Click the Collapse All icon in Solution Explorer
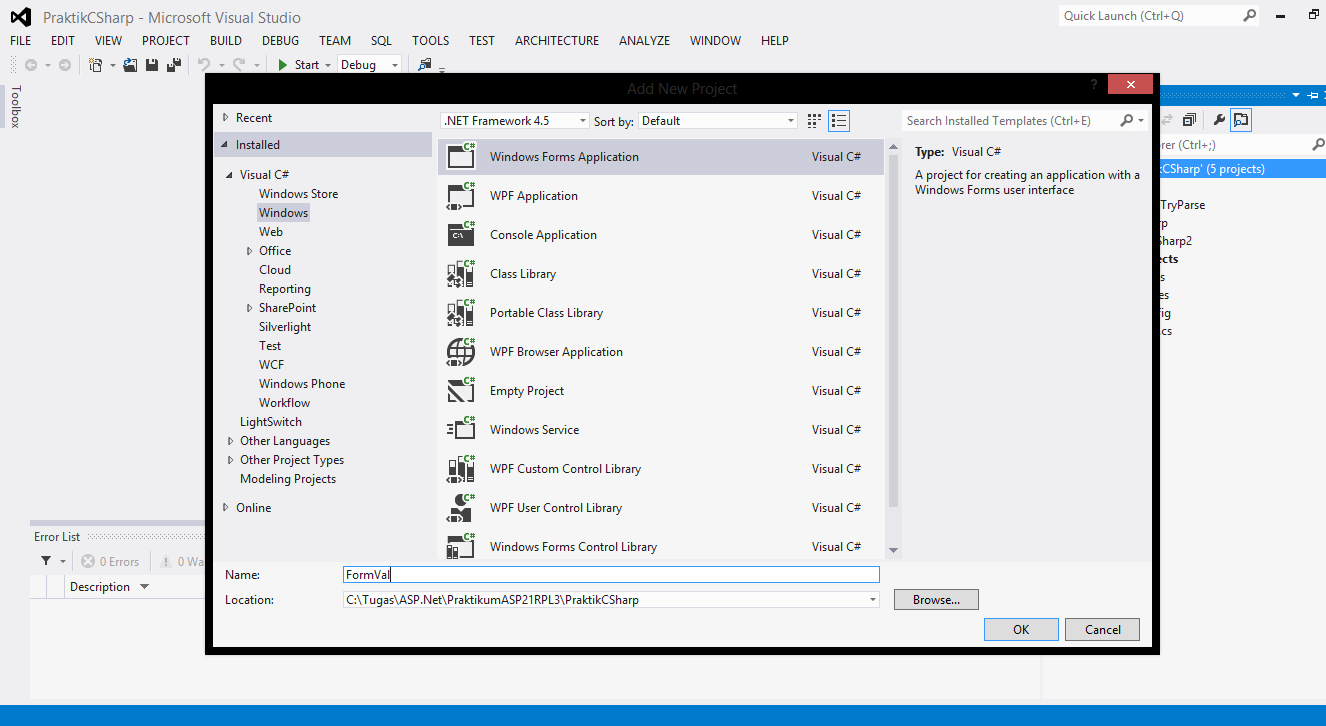 pos(1189,119)
